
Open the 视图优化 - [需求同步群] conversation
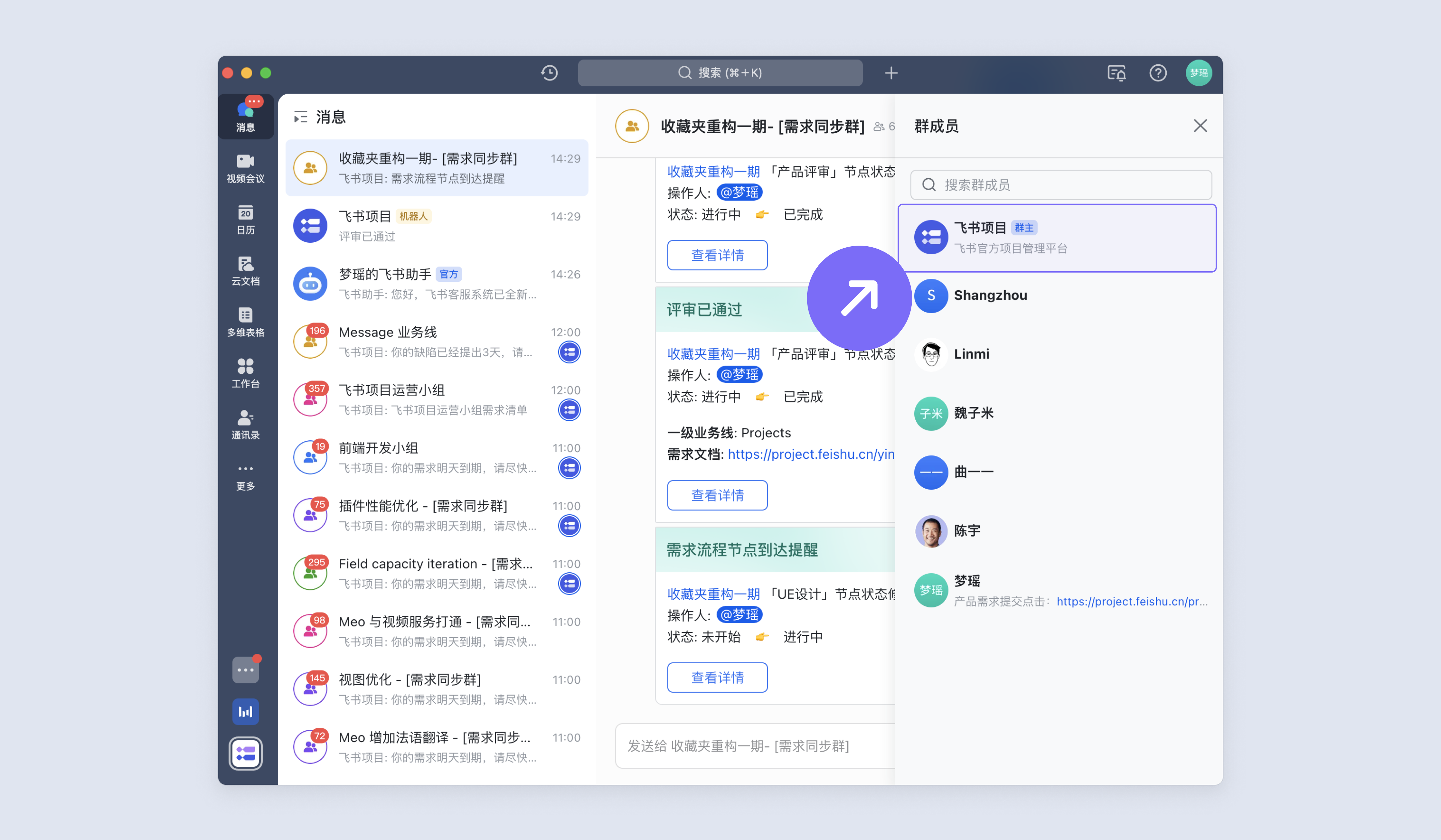[x=437, y=689]
